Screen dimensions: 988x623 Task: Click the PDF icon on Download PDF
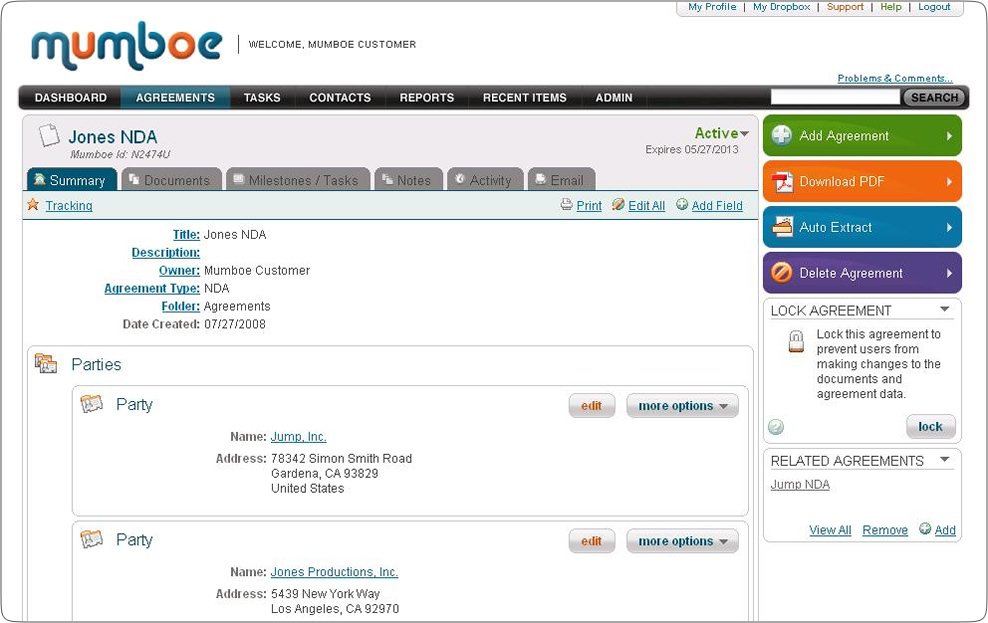point(782,181)
